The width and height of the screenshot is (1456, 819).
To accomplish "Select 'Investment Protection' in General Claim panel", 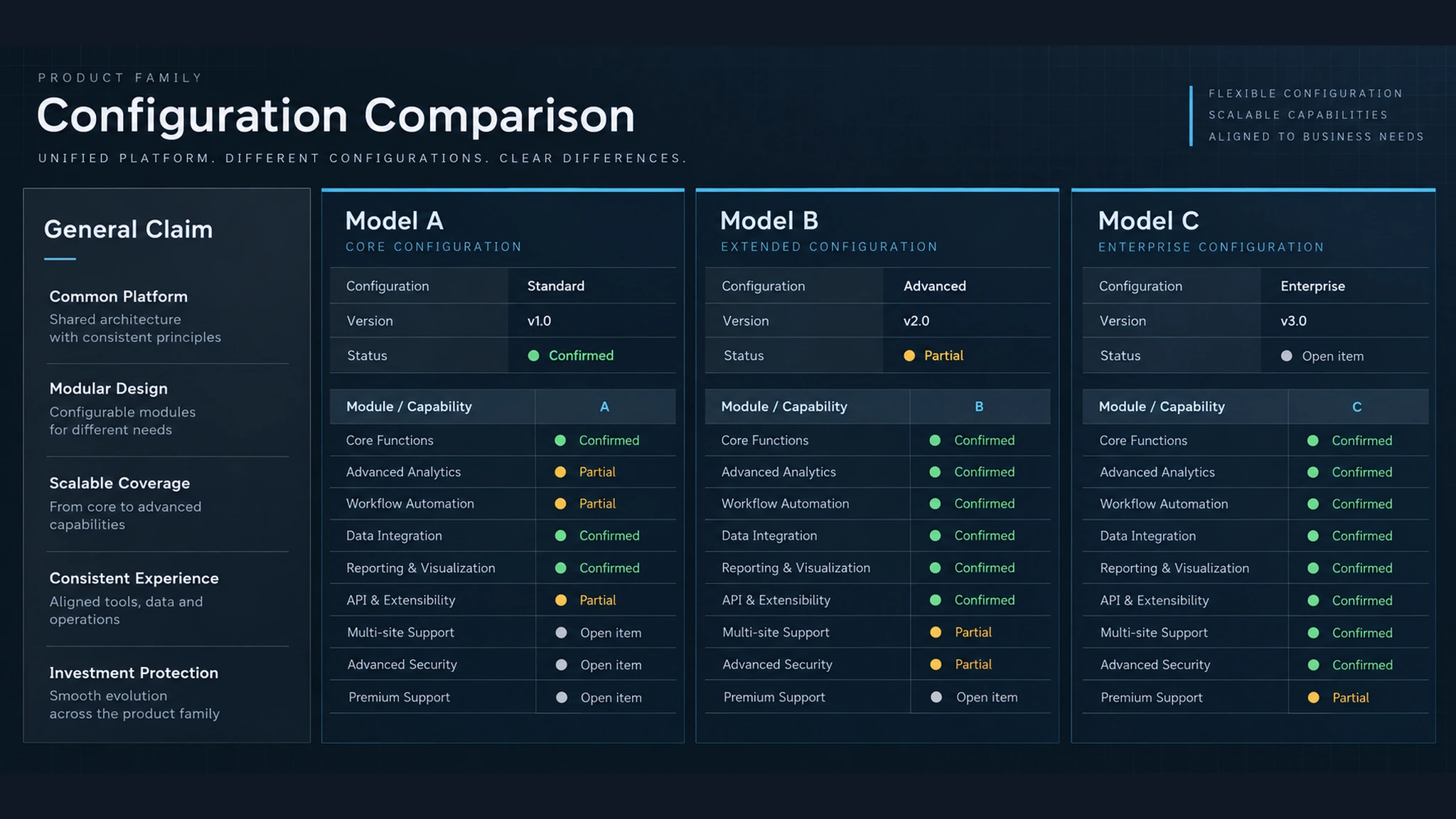I will point(134,673).
